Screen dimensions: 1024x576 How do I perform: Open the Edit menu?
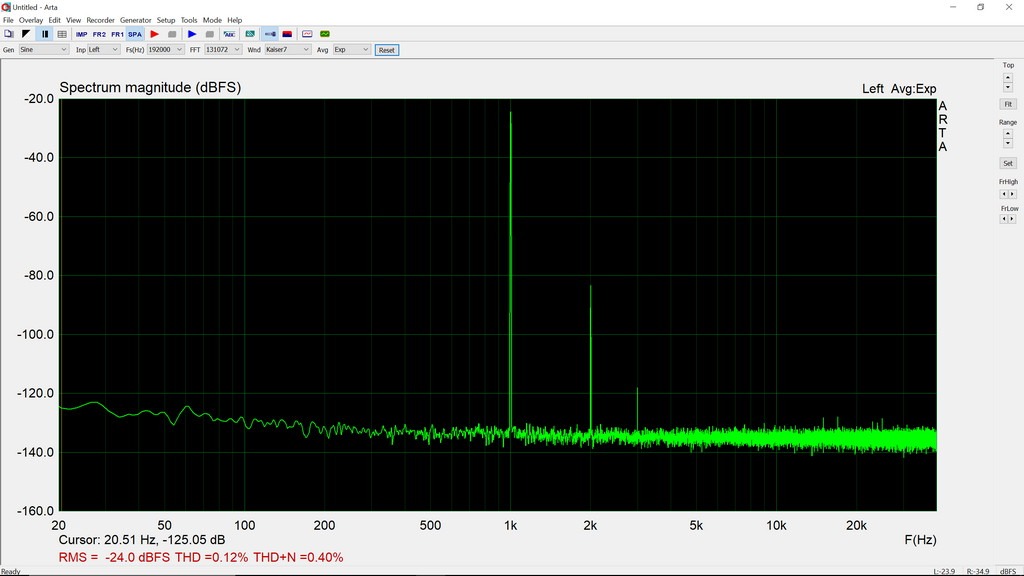pyautogui.click(x=54, y=20)
